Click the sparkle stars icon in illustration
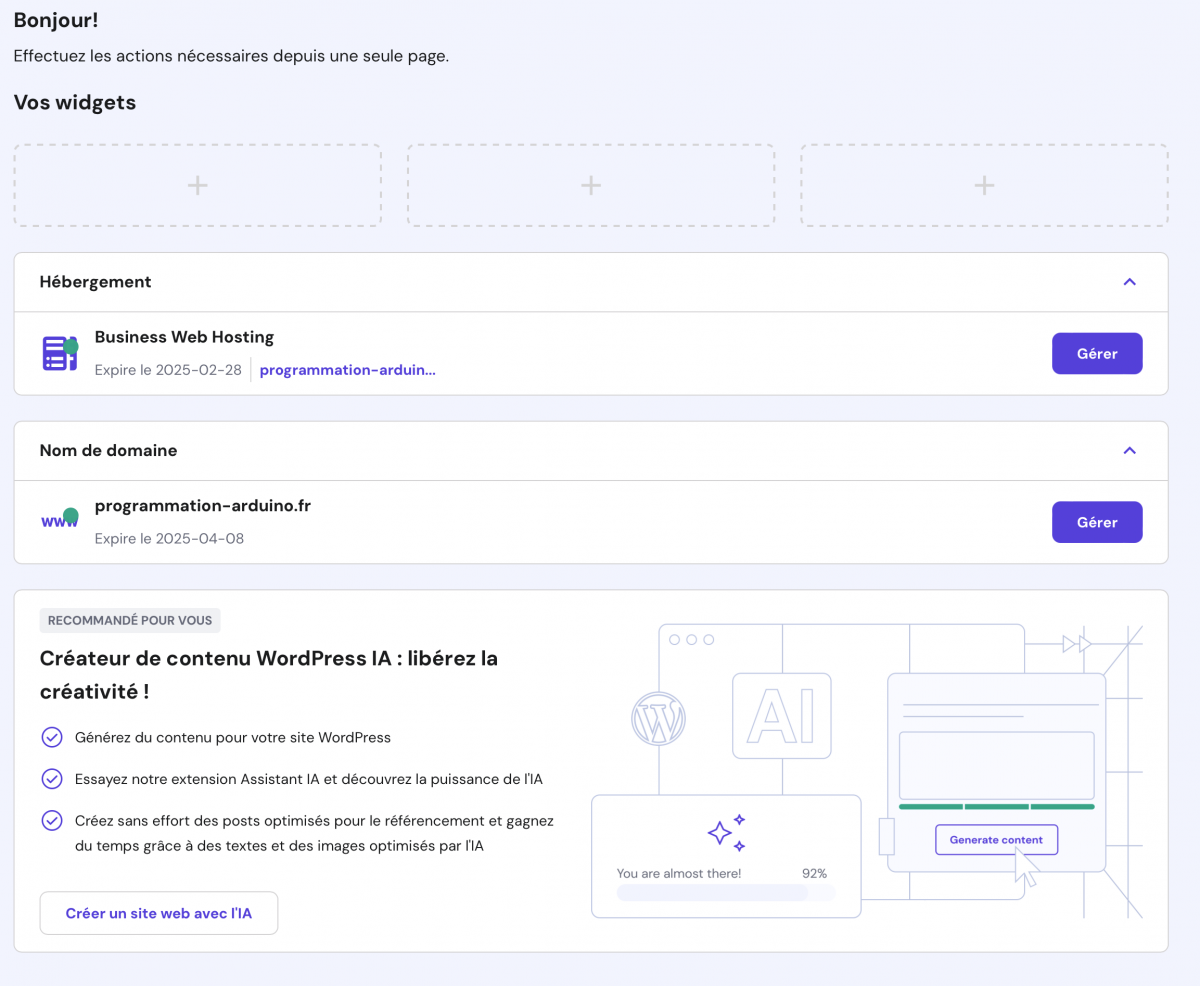This screenshot has height=986, width=1200. point(727,832)
